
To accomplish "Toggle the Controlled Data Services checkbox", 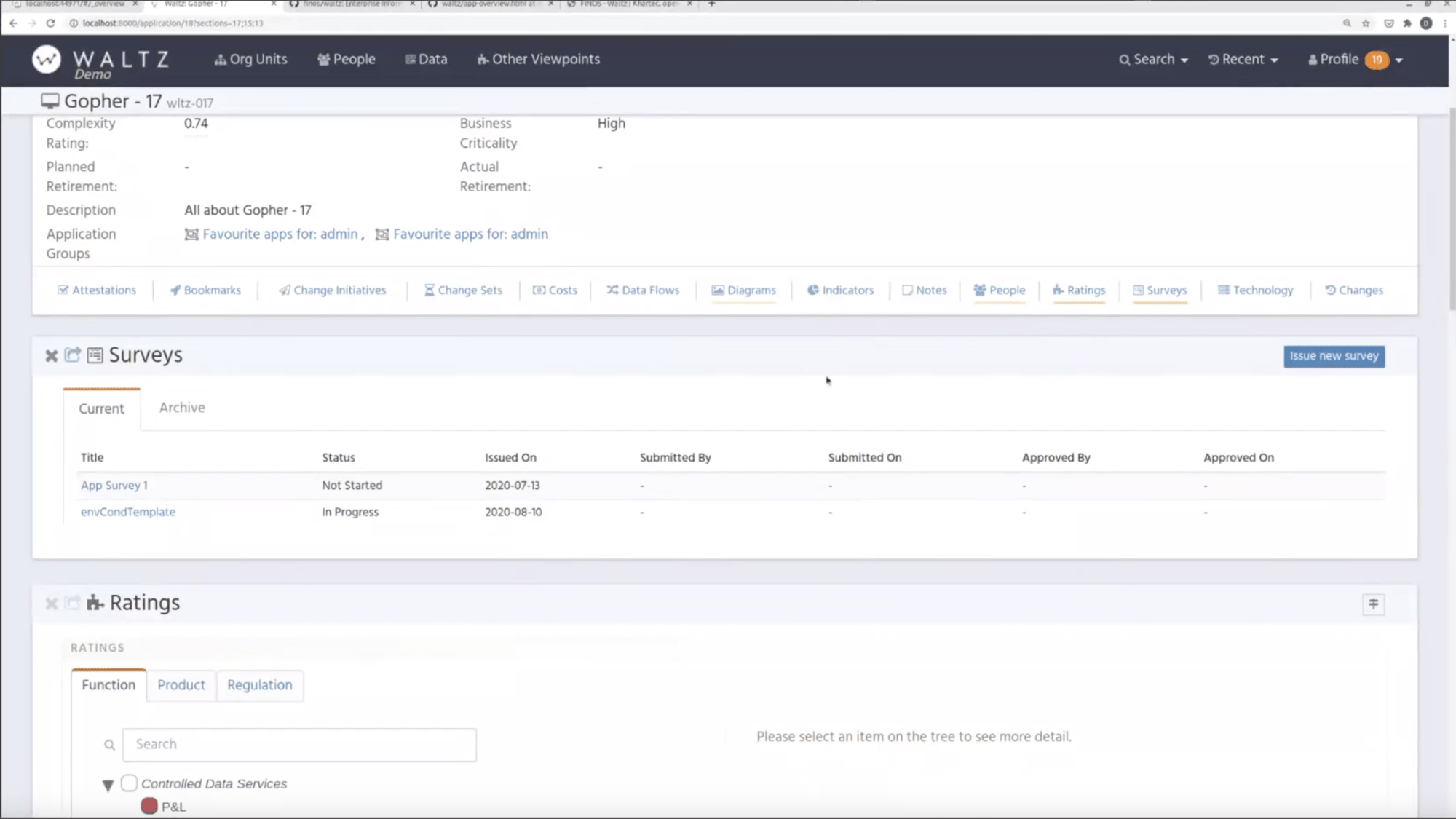I will pyautogui.click(x=128, y=783).
